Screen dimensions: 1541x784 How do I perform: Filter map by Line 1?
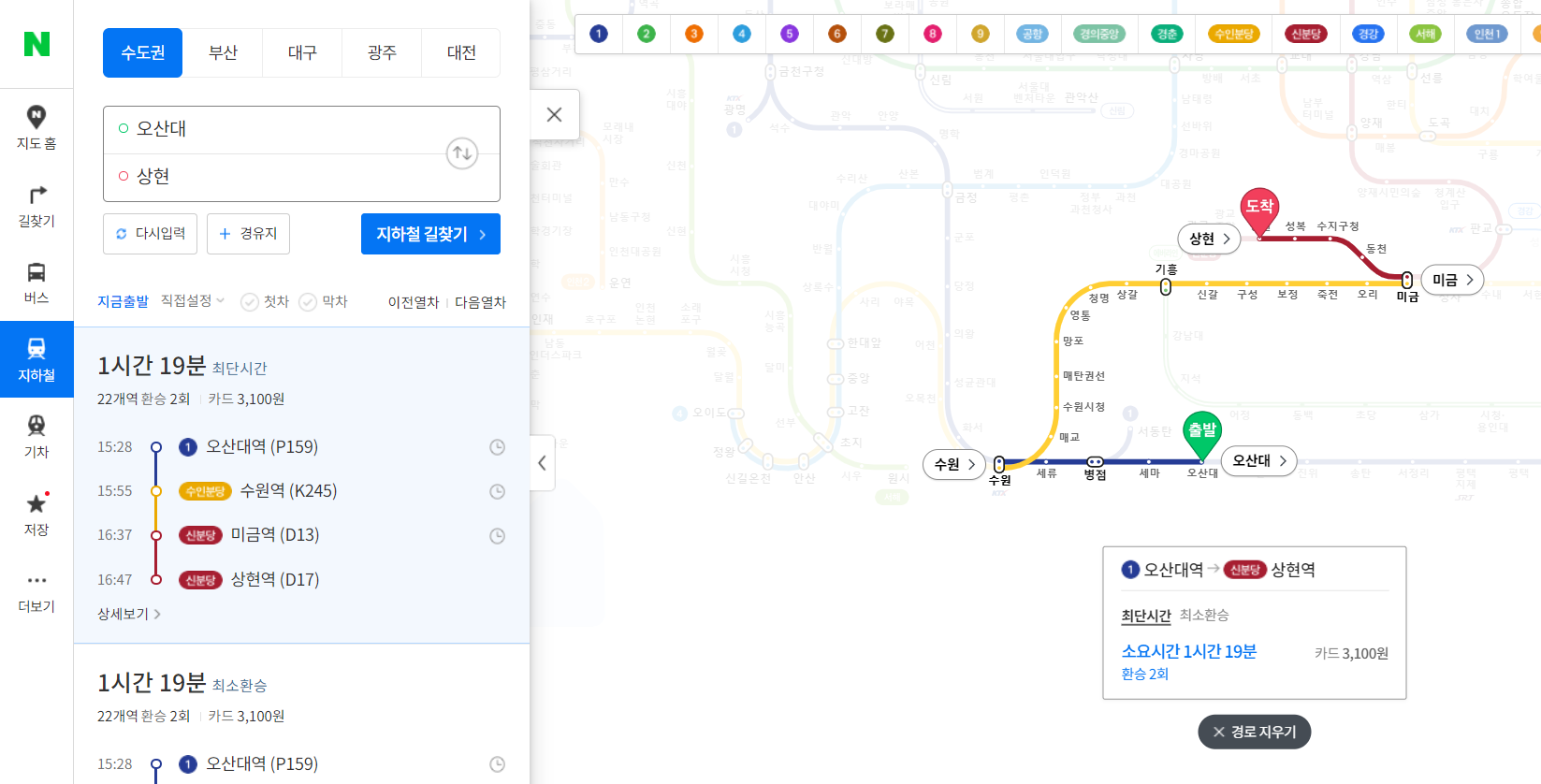point(599,34)
